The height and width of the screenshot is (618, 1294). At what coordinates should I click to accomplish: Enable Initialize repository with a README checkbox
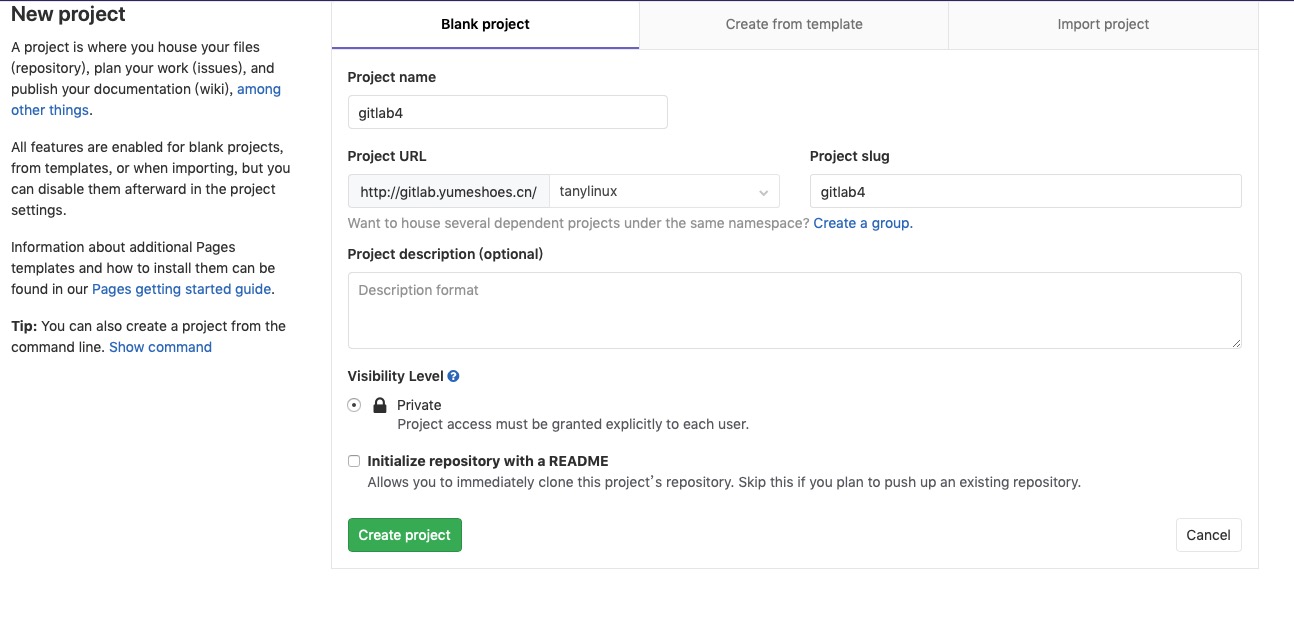354,461
